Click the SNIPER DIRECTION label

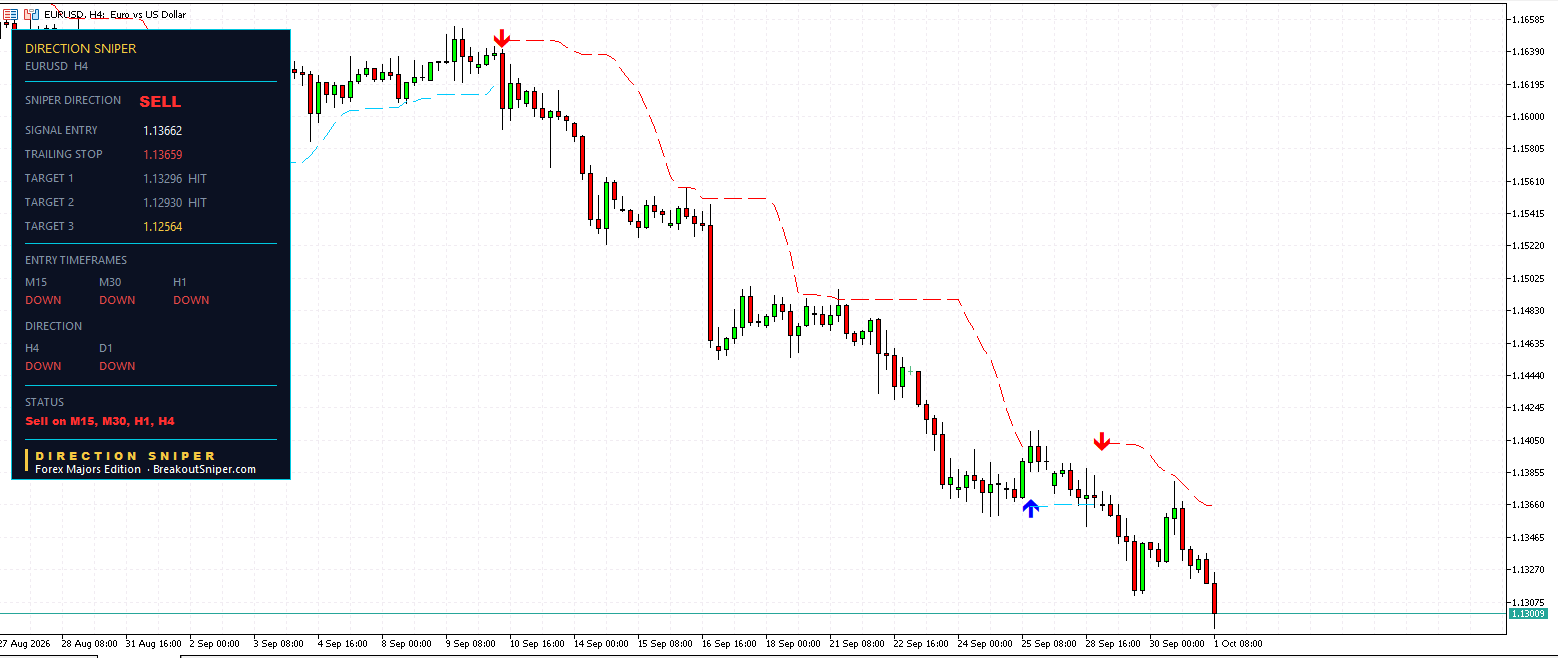coord(73,100)
